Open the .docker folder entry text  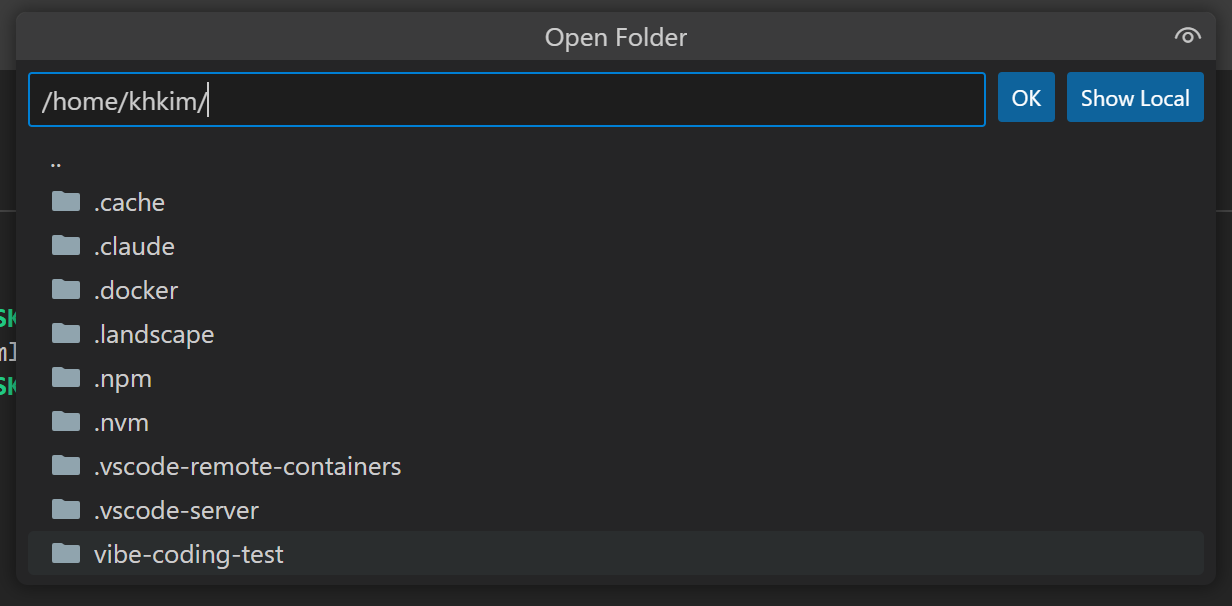136,290
